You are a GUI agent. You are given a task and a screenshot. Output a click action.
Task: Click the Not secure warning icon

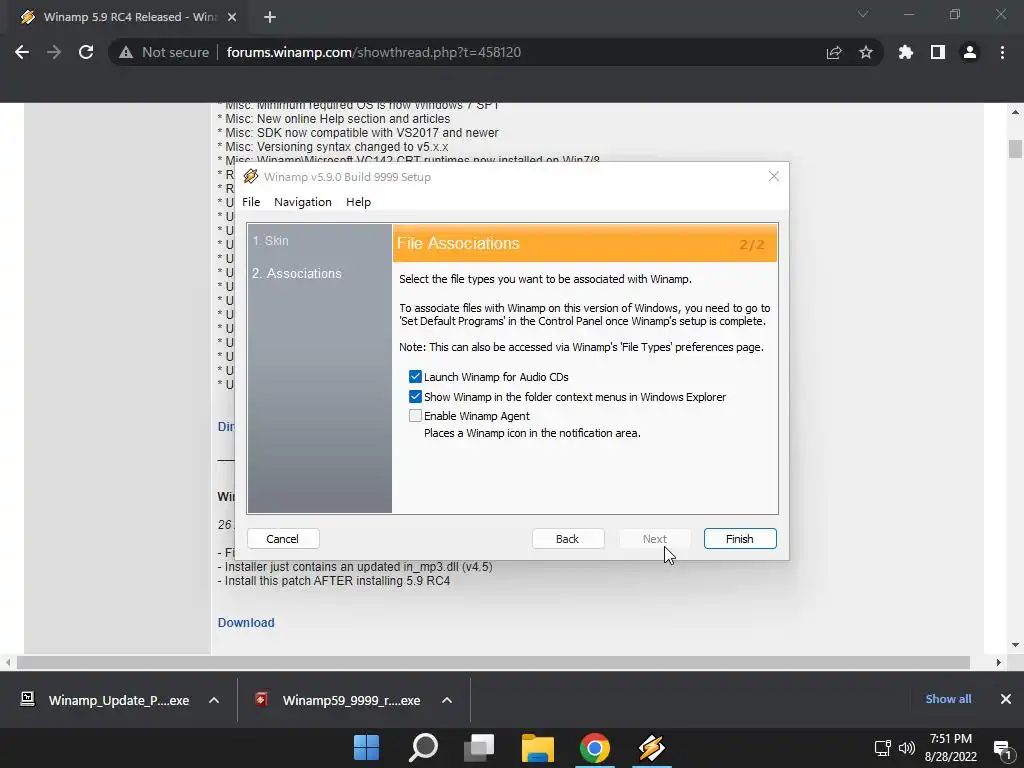(x=126, y=52)
